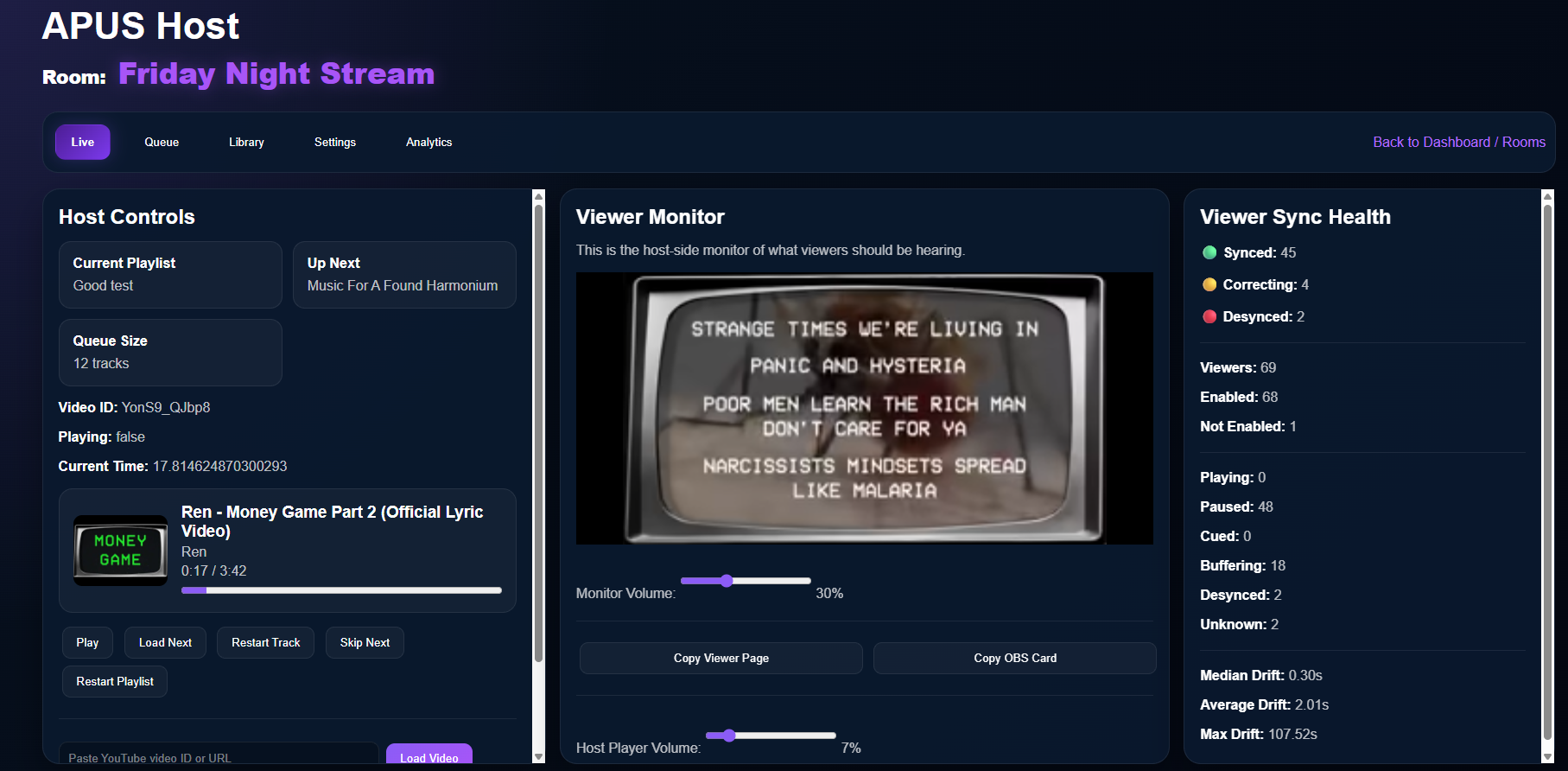Click the Host Controls scrollbar up arrow

538,196
